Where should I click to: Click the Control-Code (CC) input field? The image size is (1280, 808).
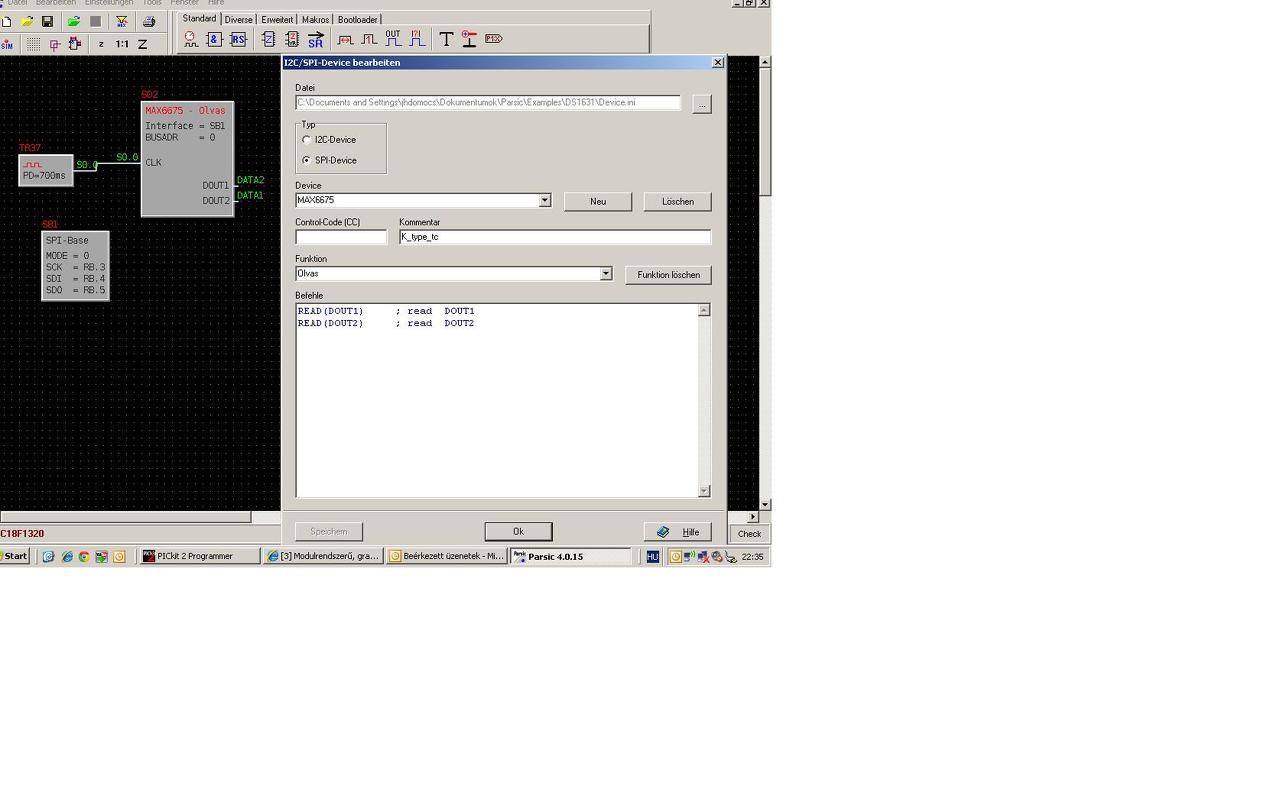pos(341,237)
